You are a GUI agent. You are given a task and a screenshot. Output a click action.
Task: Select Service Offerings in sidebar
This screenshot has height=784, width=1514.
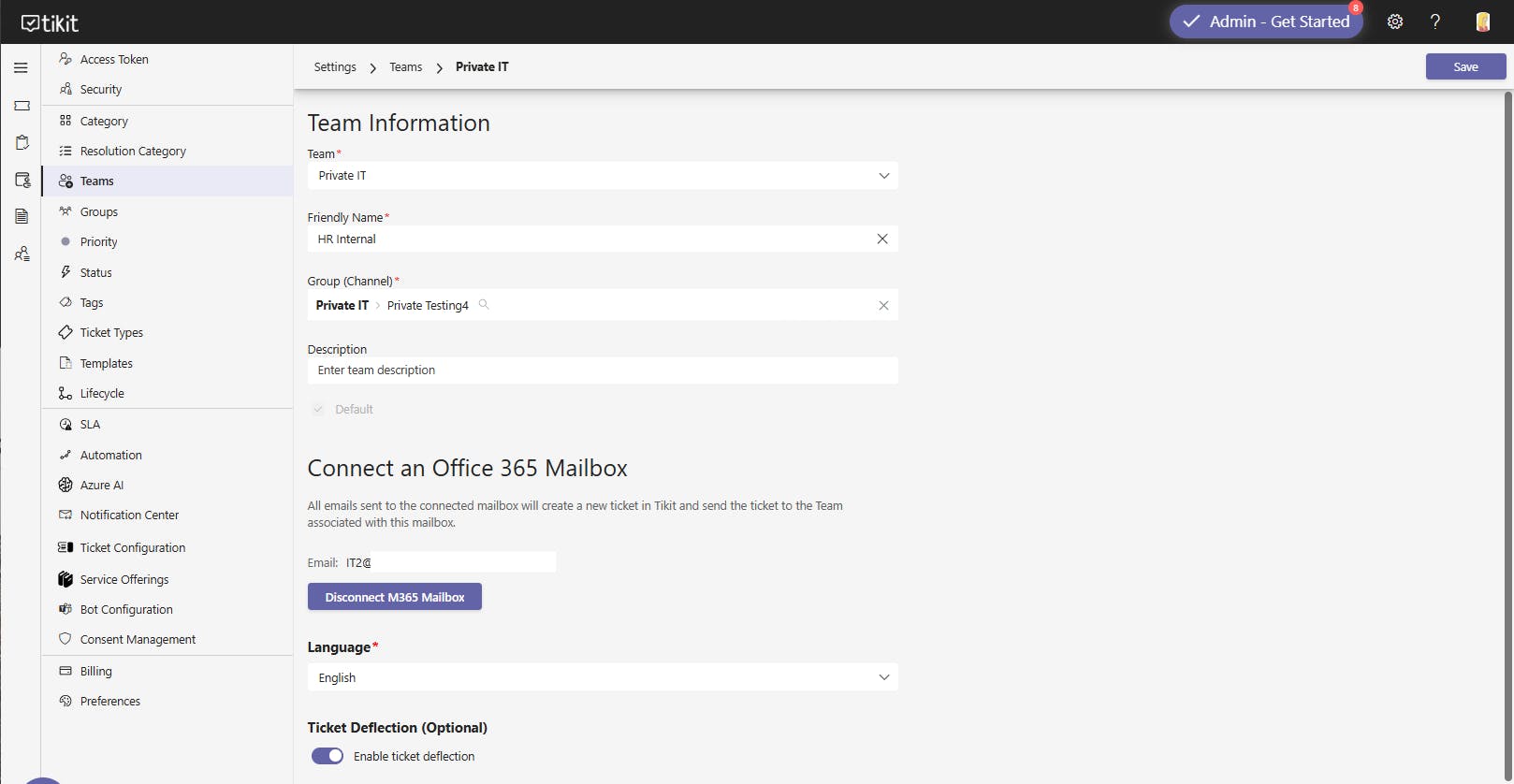tap(124, 579)
